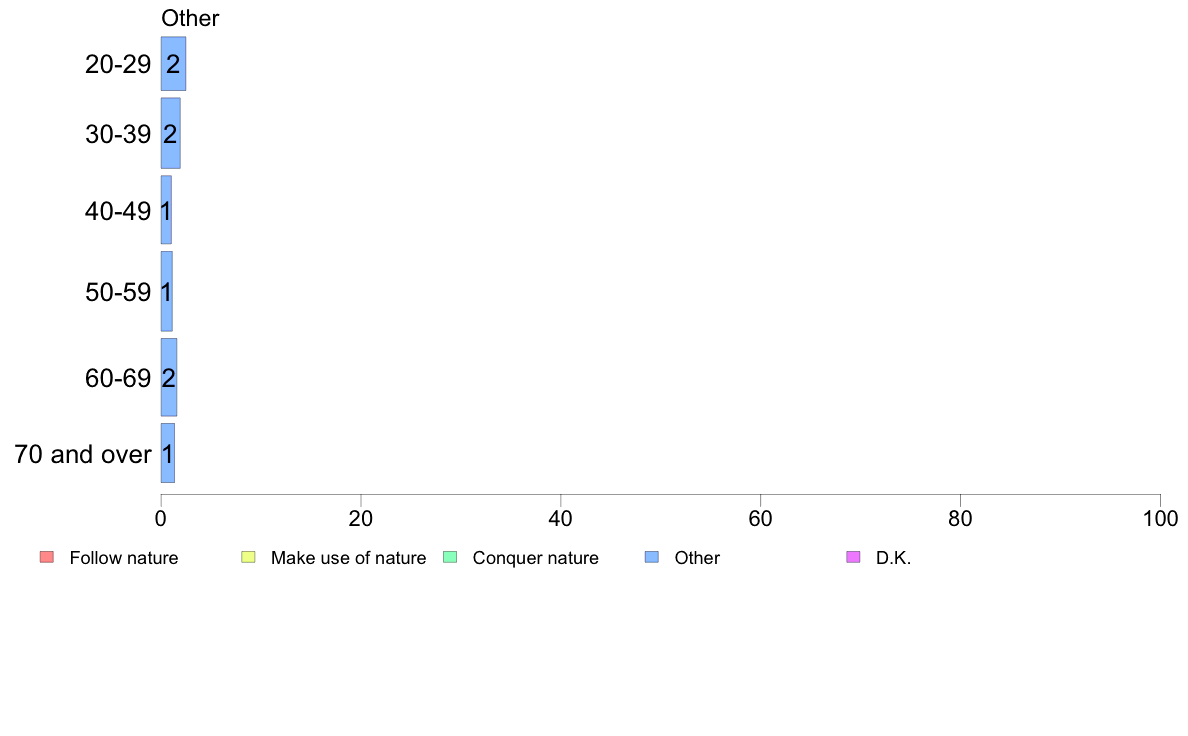1188x736 pixels.
Task: Click the Follow nature red legend swatch
Action: [47, 557]
